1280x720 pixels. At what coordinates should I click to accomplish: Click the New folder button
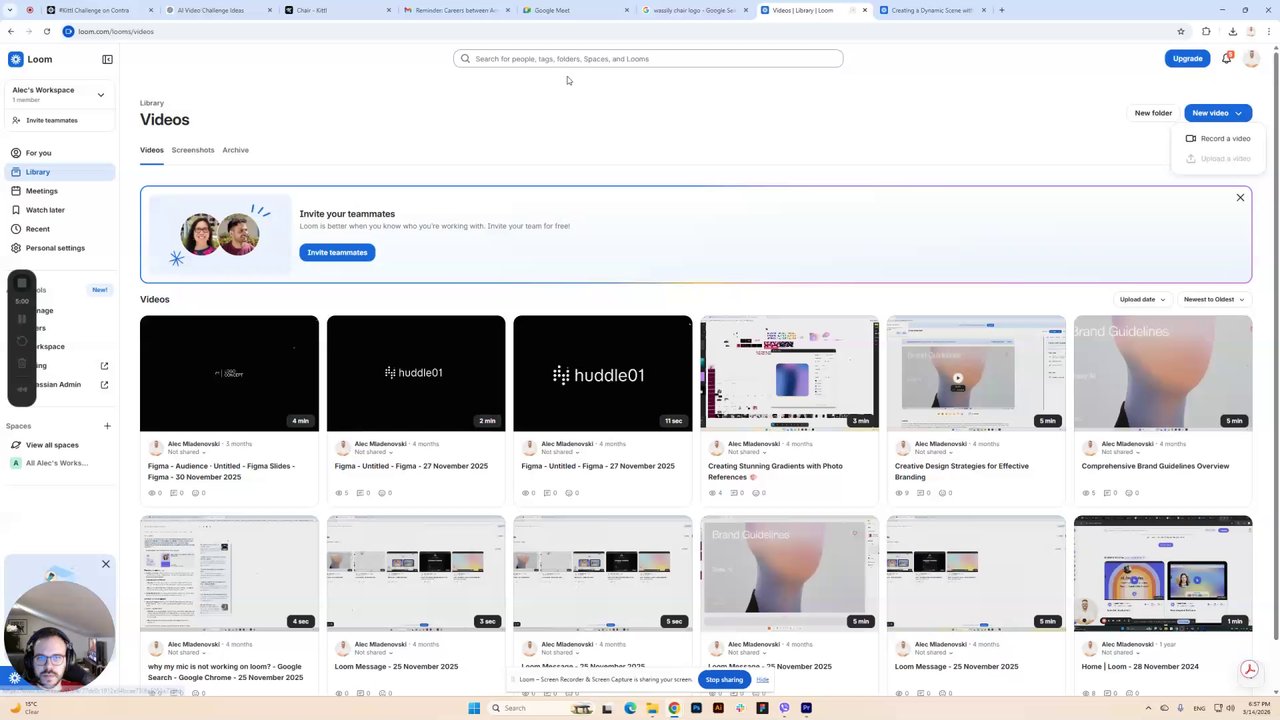pos(1153,113)
